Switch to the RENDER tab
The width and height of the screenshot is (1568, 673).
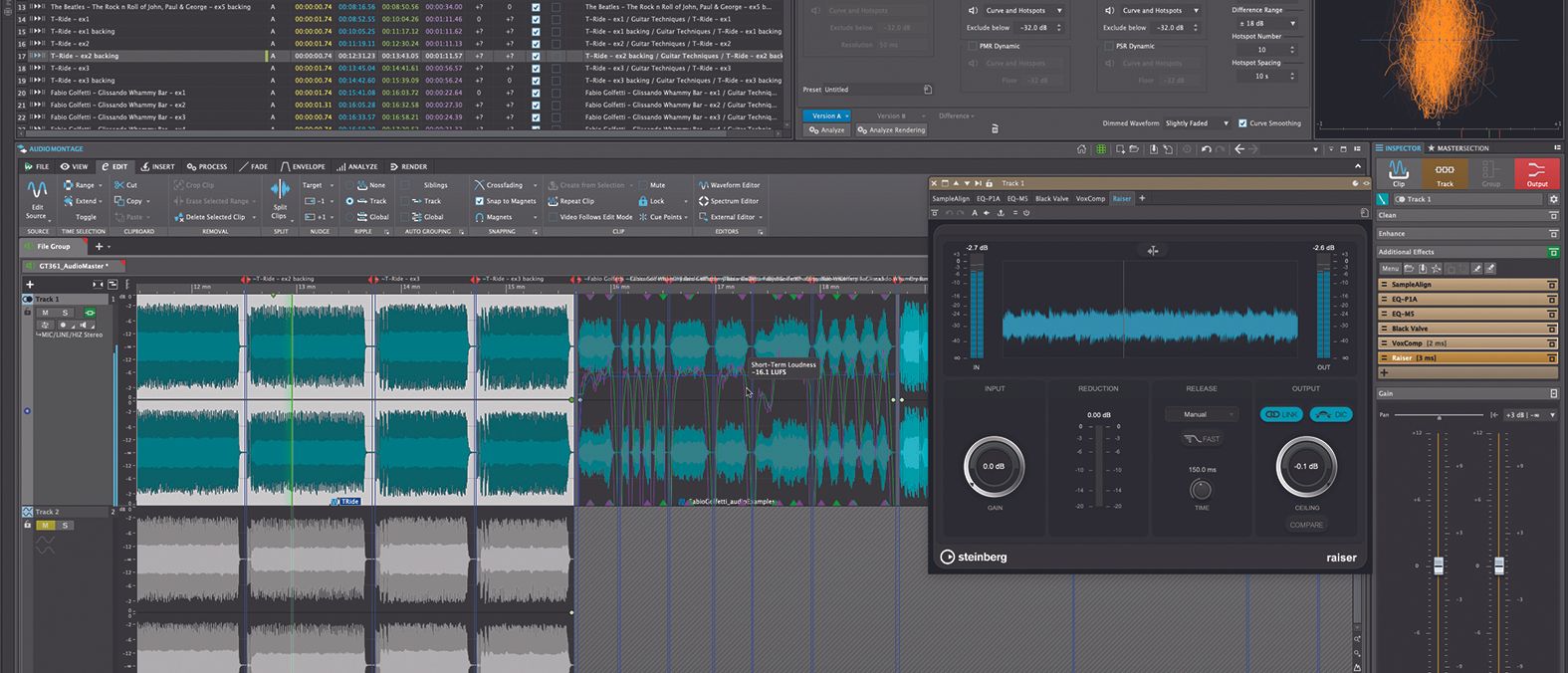(408, 166)
